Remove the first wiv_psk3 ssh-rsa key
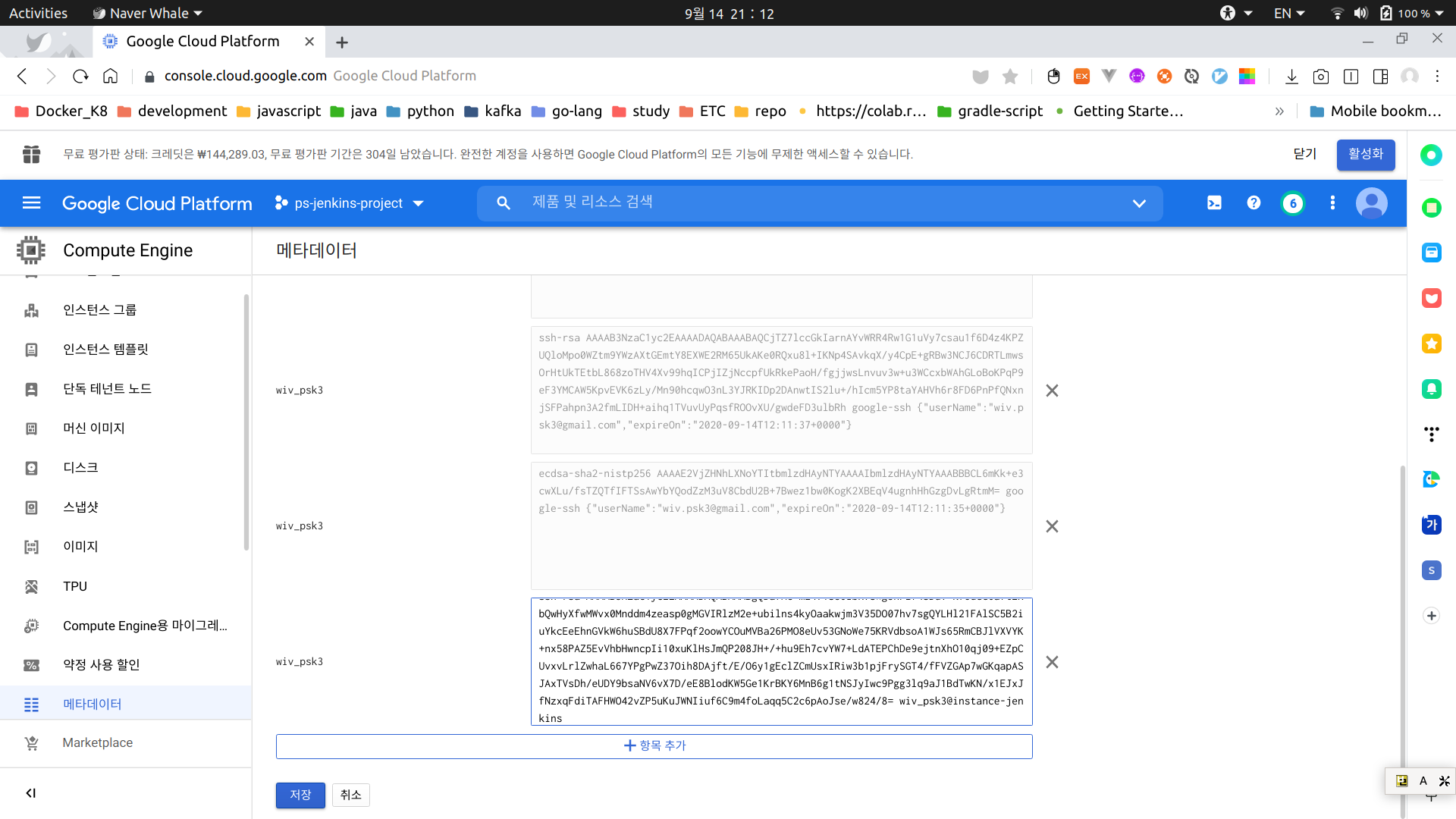The height and width of the screenshot is (819, 1456). (x=1052, y=391)
